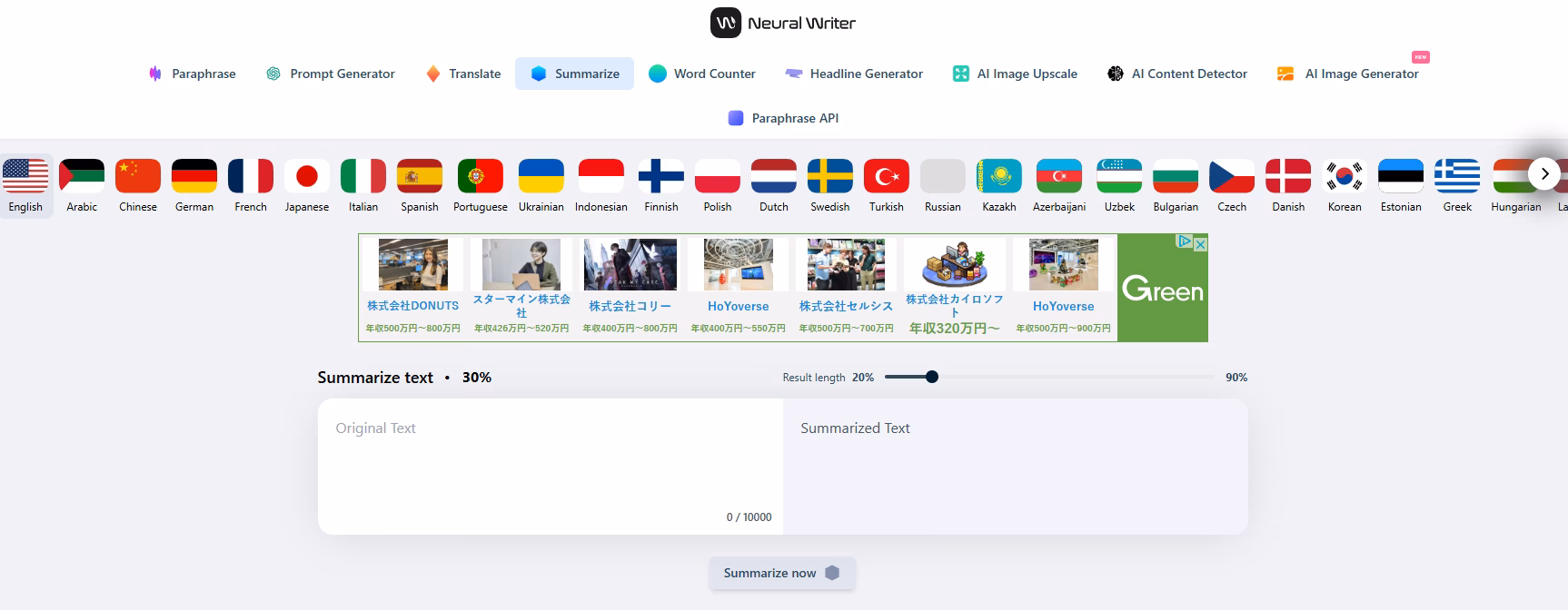This screenshot has width=1568, height=610.
Task: Choose the Dutch flag
Action: (774, 176)
